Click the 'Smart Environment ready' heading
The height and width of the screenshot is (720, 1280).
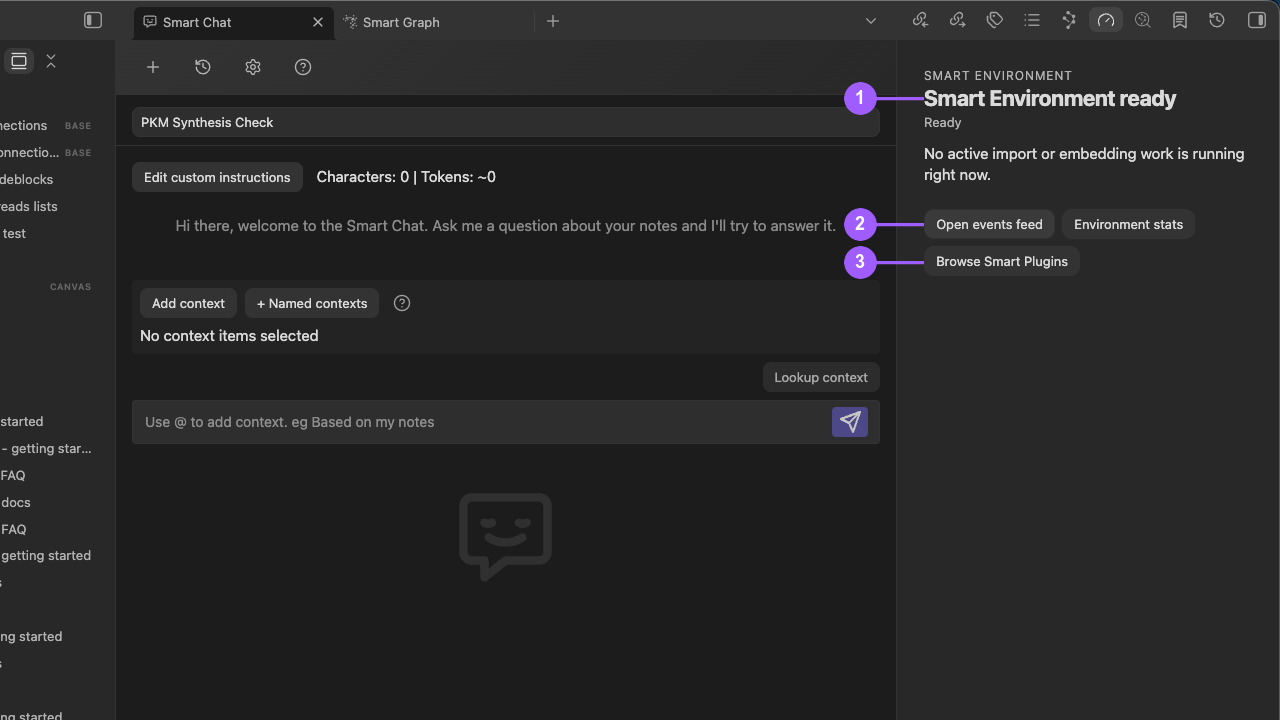click(1050, 98)
